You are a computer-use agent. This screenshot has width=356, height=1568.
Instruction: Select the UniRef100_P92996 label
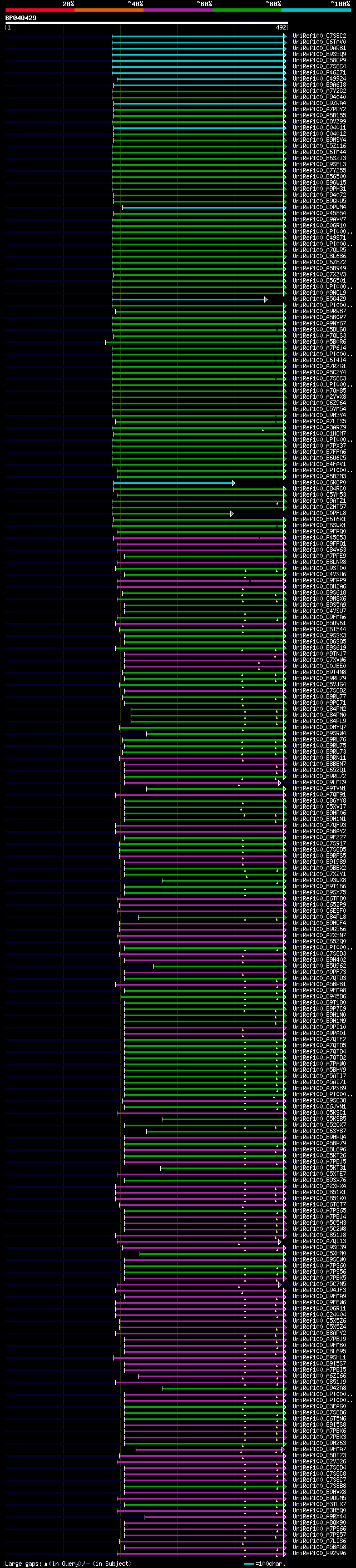pyautogui.click(x=319, y=1553)
